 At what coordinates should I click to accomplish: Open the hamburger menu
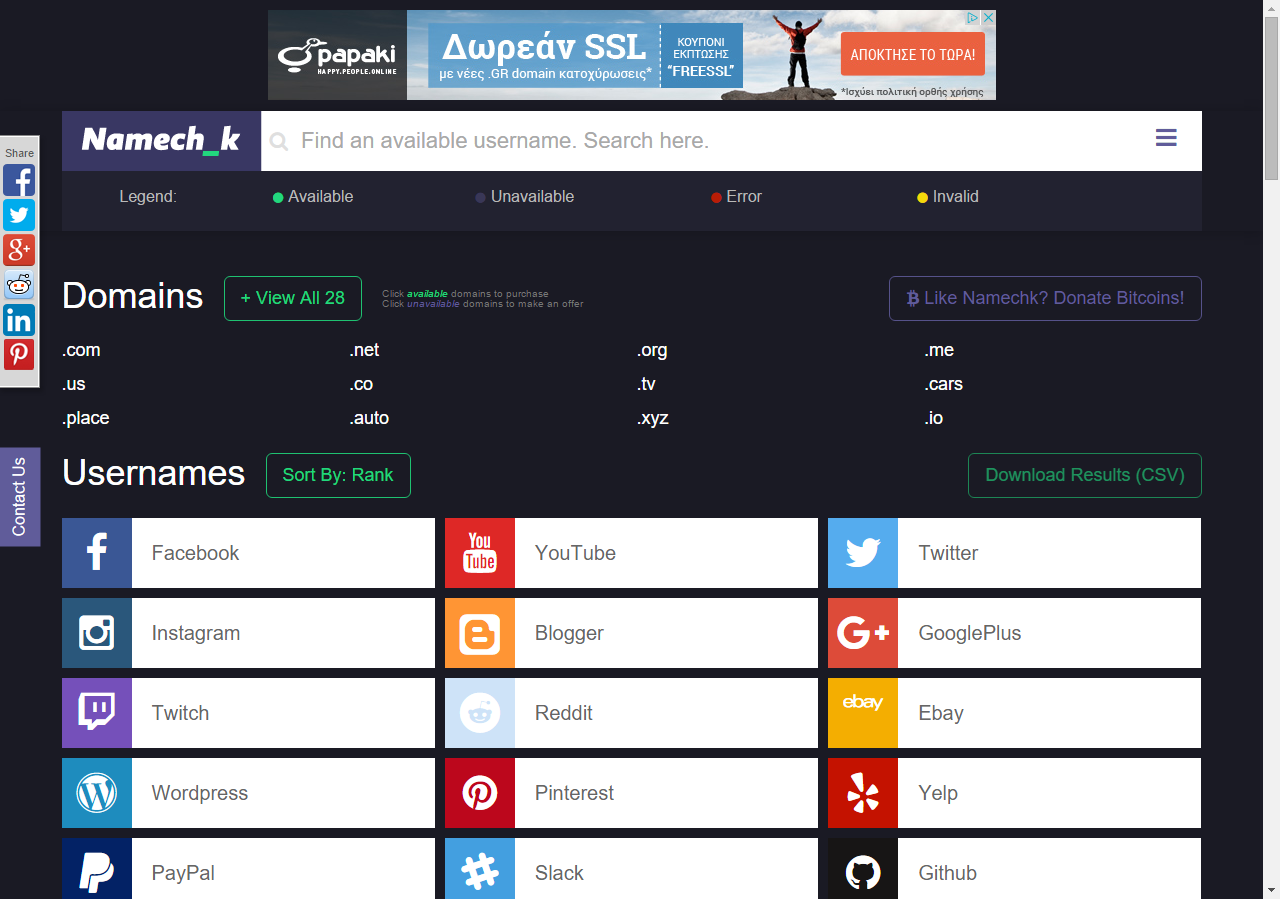tap(1166, 139)
